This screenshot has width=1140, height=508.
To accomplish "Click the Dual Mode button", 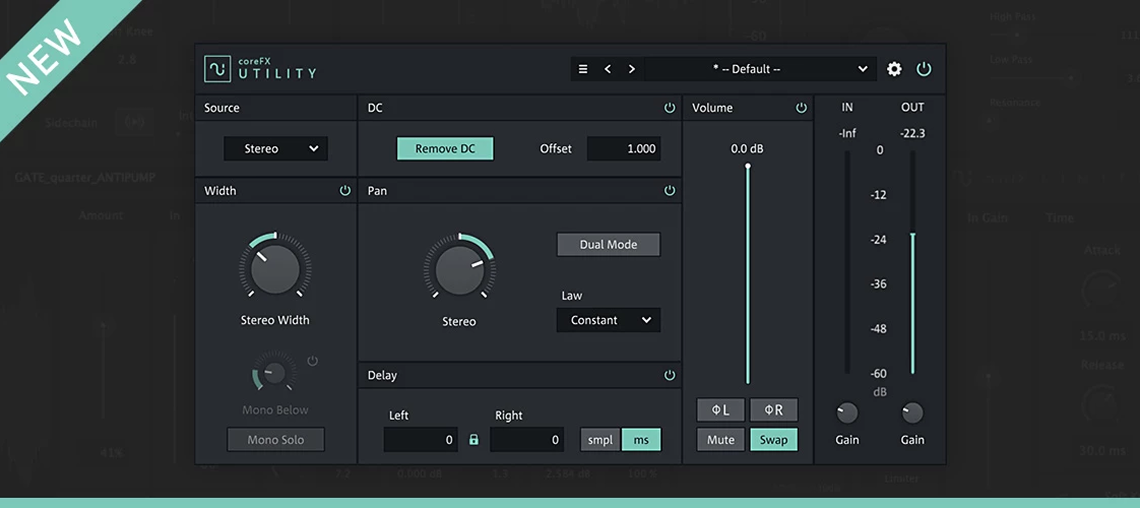I will [x=609, y=244].
